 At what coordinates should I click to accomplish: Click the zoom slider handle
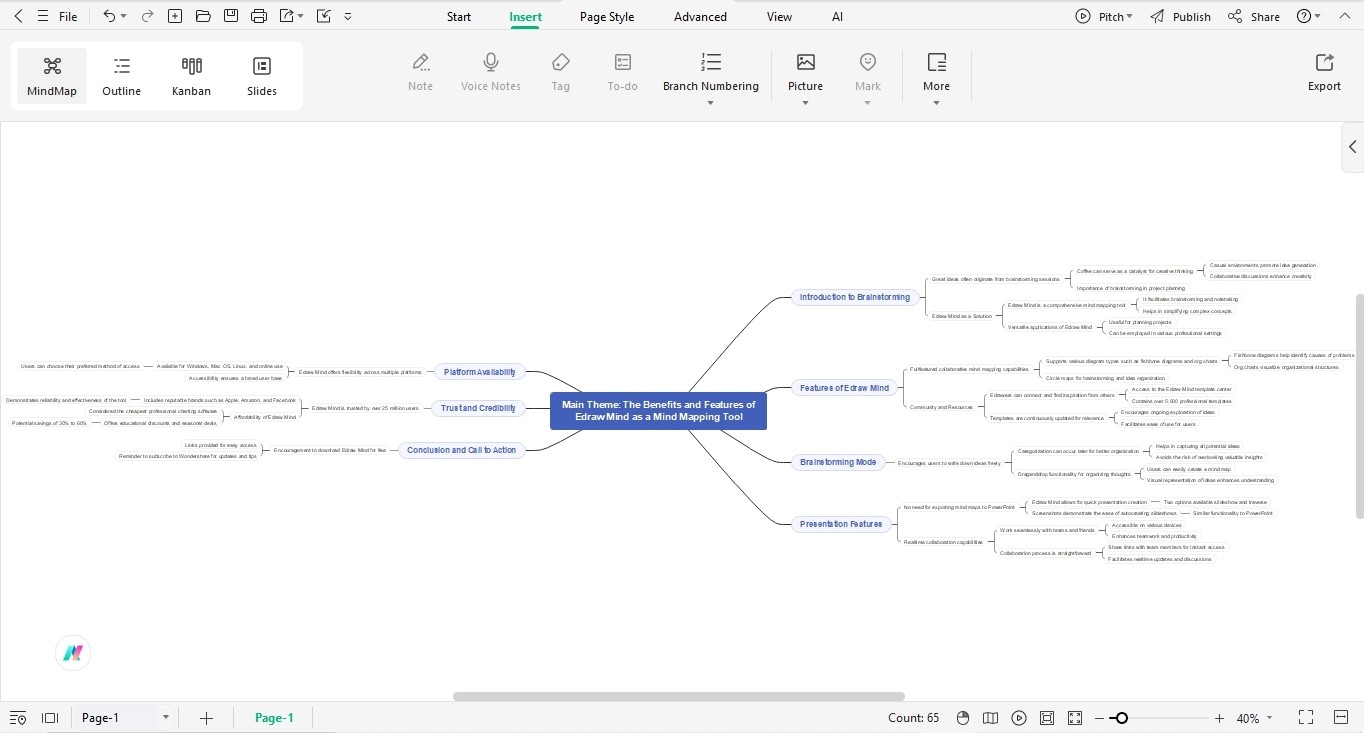pos(1122,718)
